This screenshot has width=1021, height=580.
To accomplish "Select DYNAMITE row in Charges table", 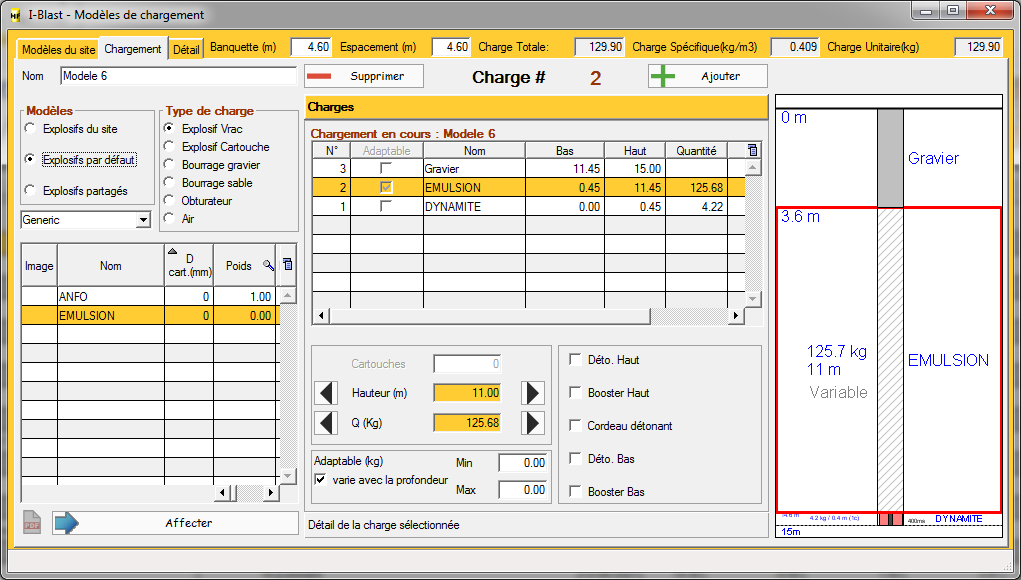I will pyautogui.click(x=528, y=207).
